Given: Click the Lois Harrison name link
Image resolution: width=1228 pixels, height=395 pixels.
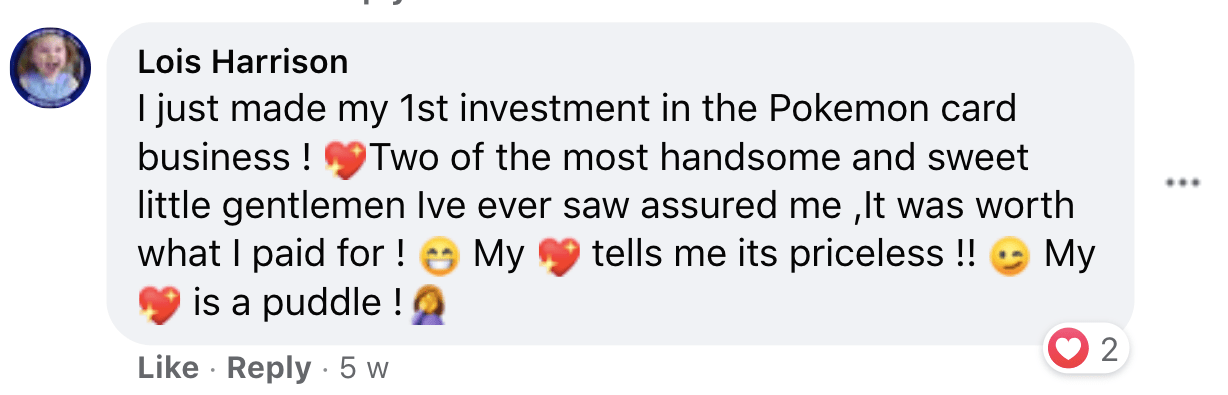Looking at the screenshot, I should pyautogui.click(x=243, y=62).
